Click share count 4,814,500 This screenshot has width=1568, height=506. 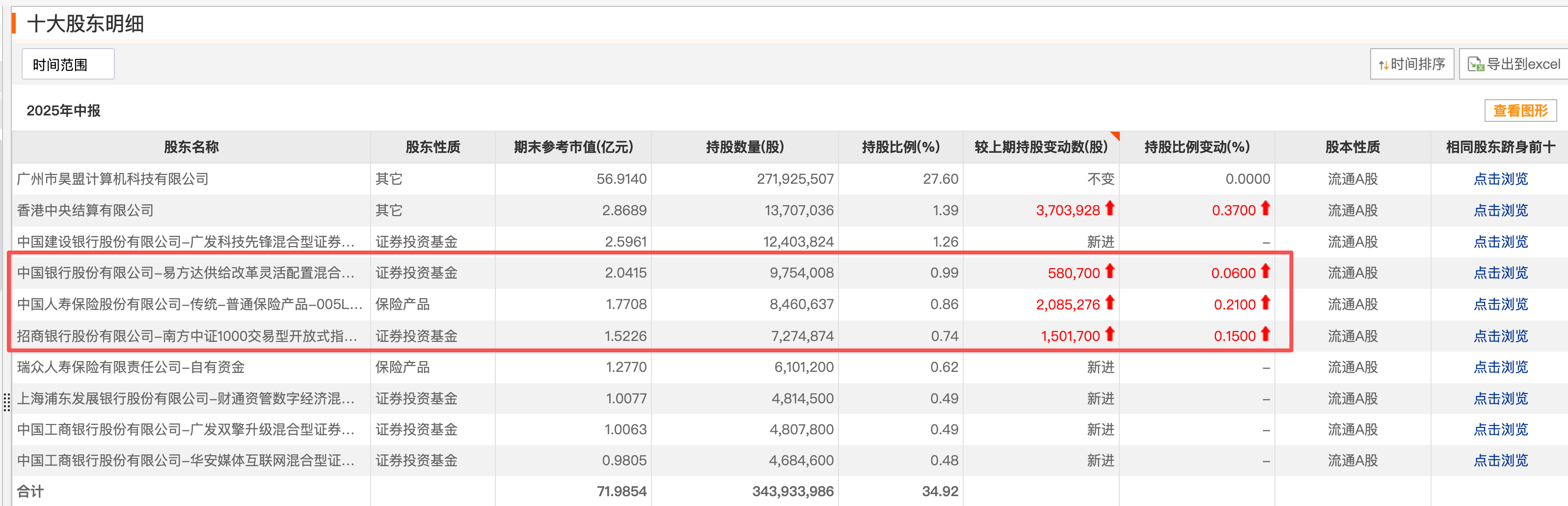pos(802,399)
